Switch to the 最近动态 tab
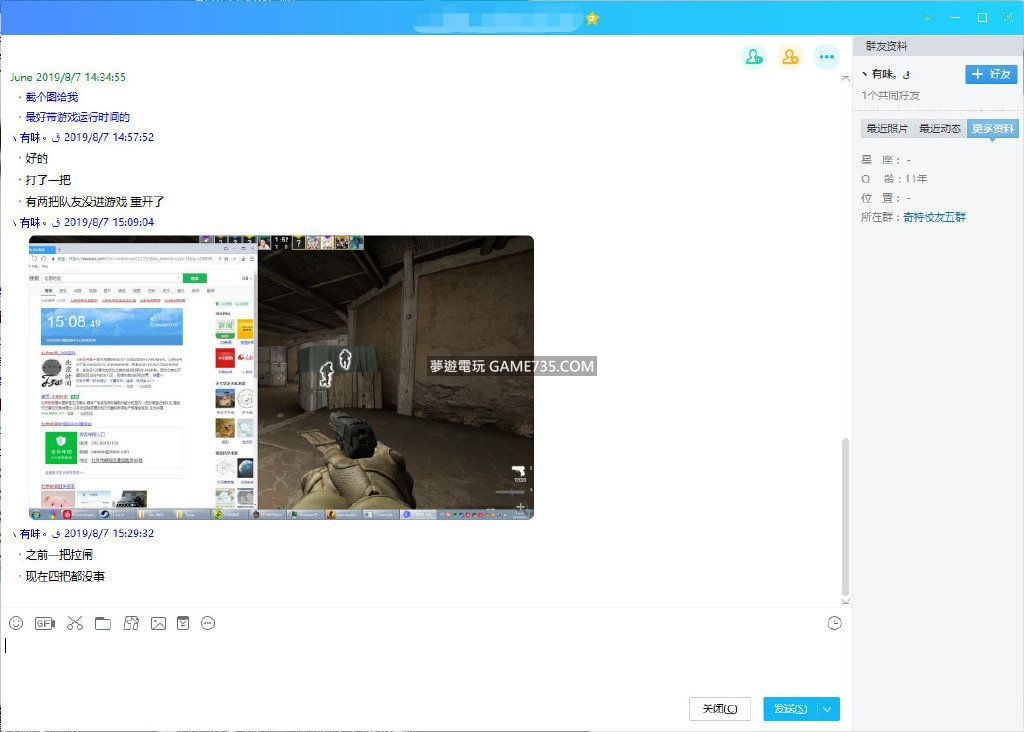This screenshot has height=732, width=1024. [940, 129]
